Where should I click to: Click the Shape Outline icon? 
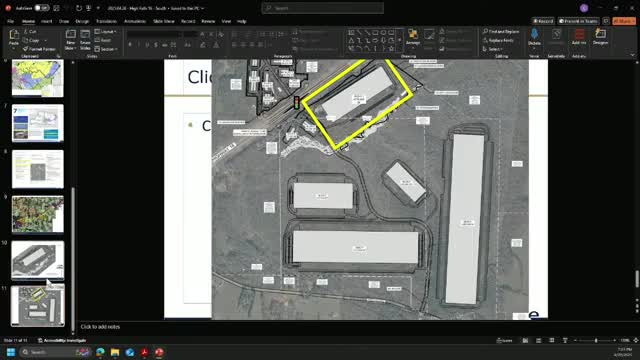pos(442,40)
